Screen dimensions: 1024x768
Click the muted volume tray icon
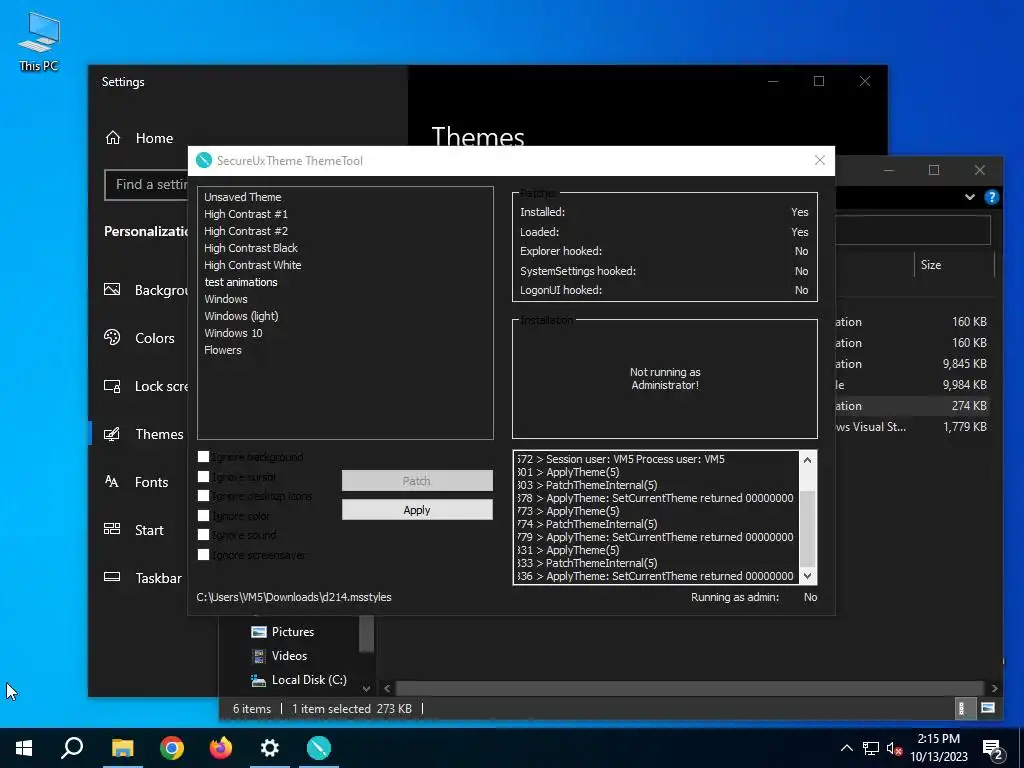click(x=895, y=749)
